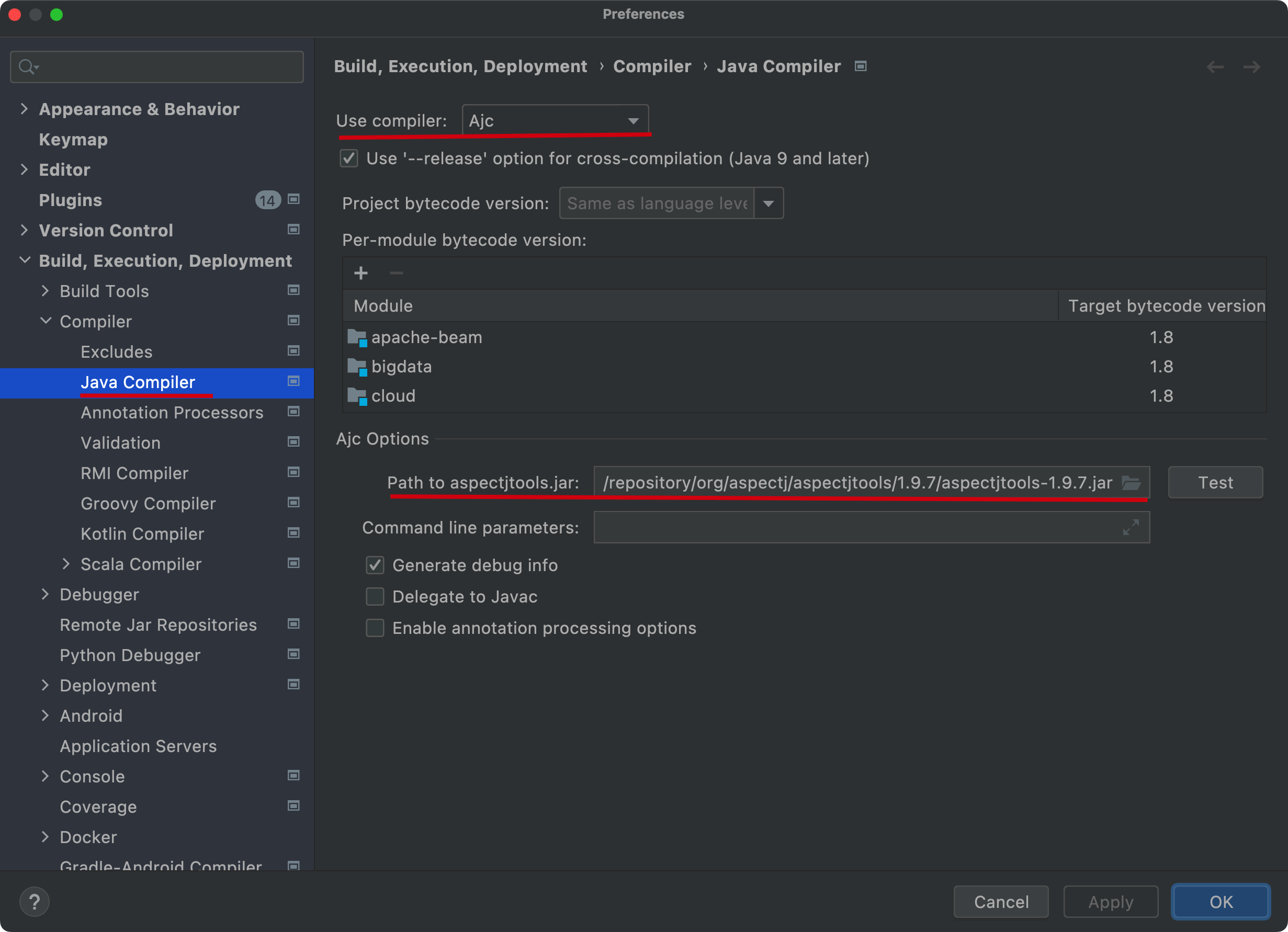Expand the Command line parameters editor
The height and width of the screenshot is (932, 1288).
click(x=1131, y=527)
